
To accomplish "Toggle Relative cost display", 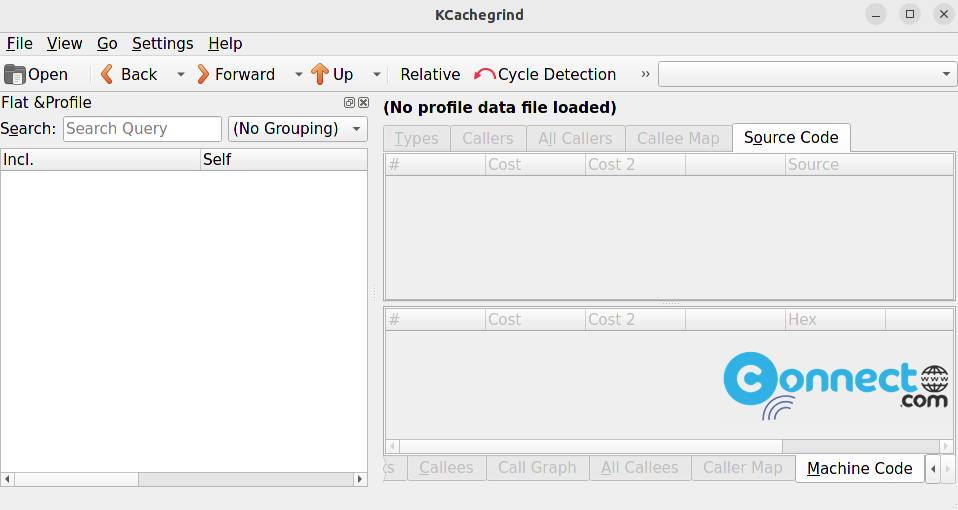I will [x=430, y=75].
